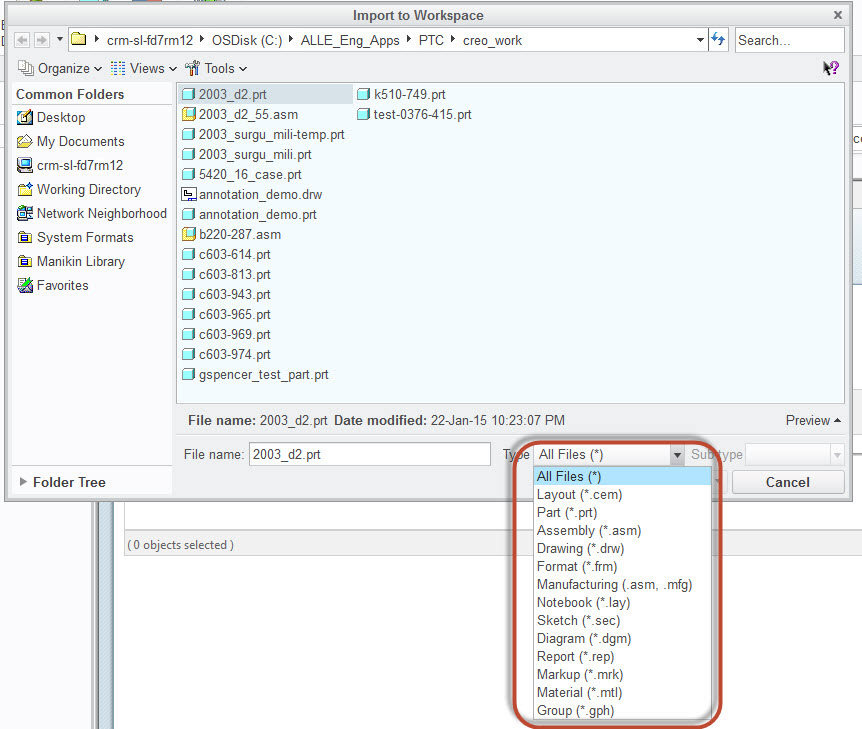Click the refresh icon beside the path bar
This screenshot has width=862, height=729.
pyautogui.click(x=719, y=39)
